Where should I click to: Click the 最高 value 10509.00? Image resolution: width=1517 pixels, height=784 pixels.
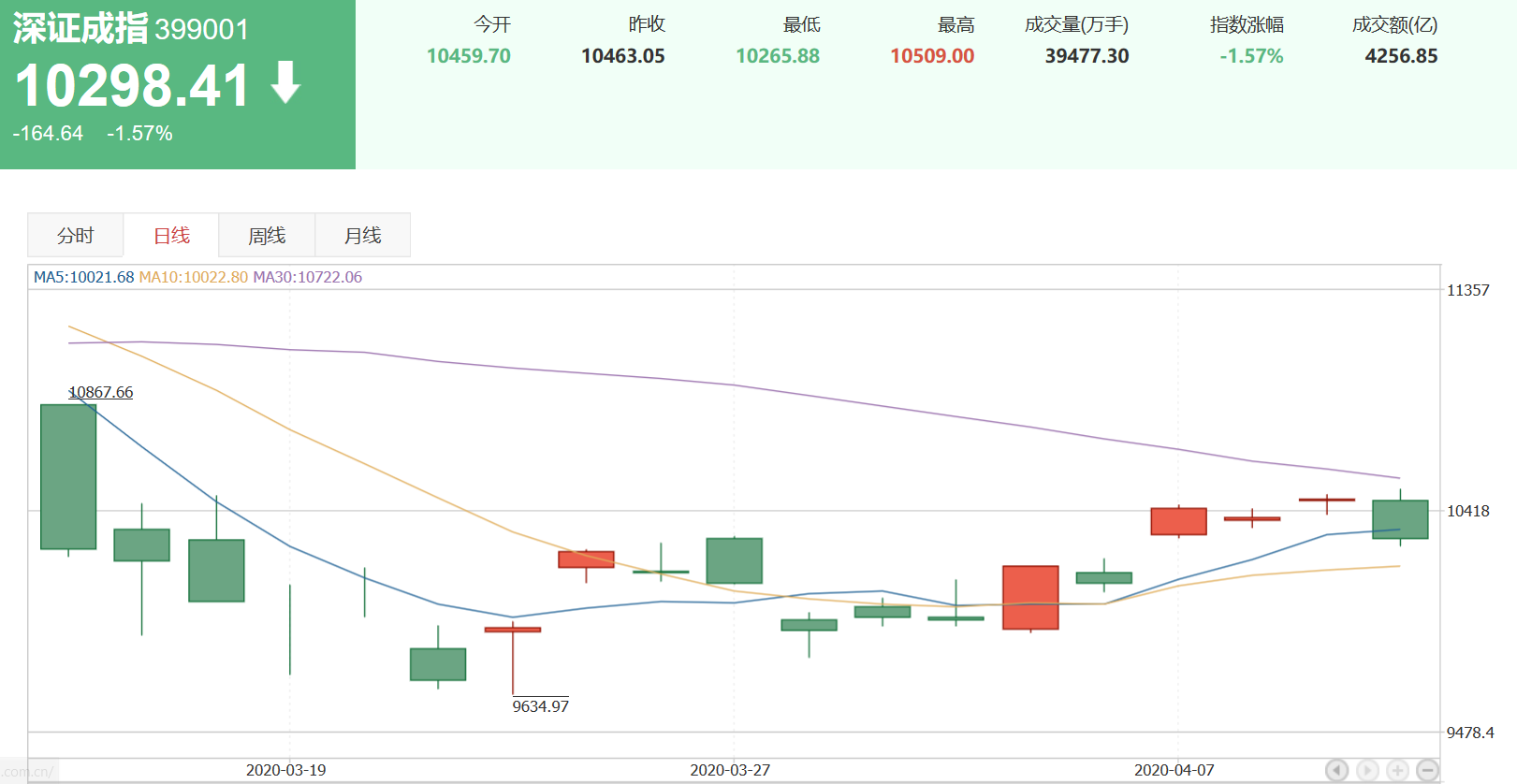(x=932, y=56)
